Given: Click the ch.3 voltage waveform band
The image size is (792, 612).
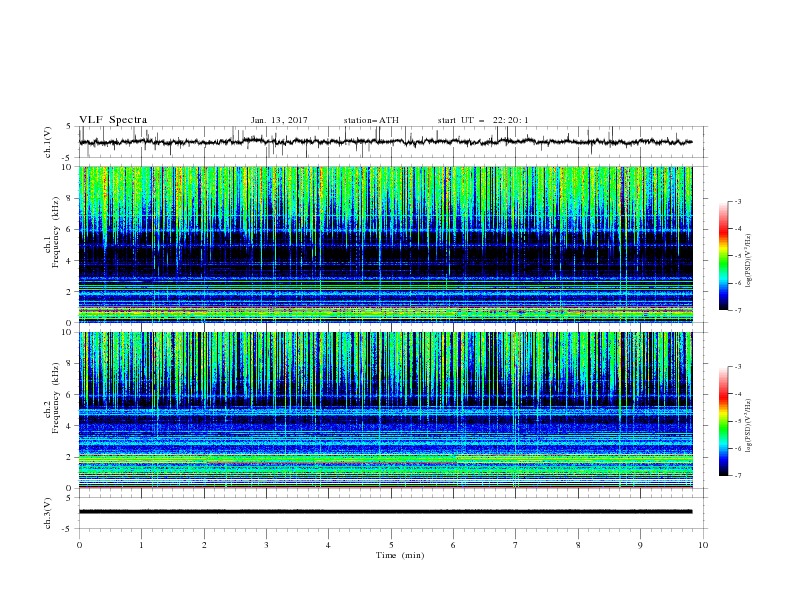Looking at the screenshot, I should click(x=385, y=512).
